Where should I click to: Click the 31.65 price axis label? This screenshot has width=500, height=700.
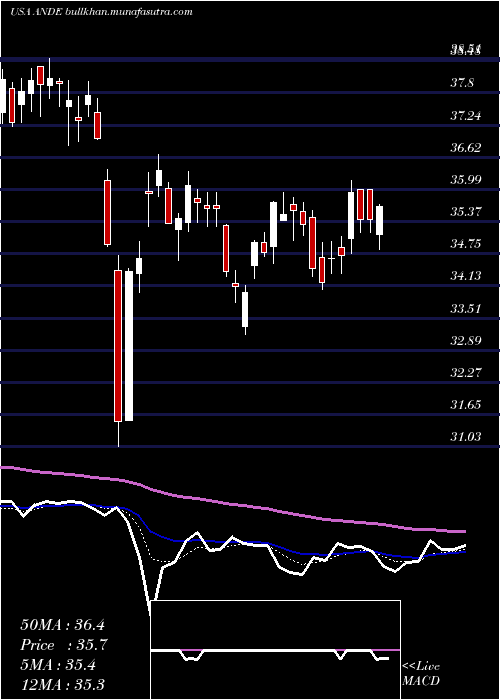465,405
